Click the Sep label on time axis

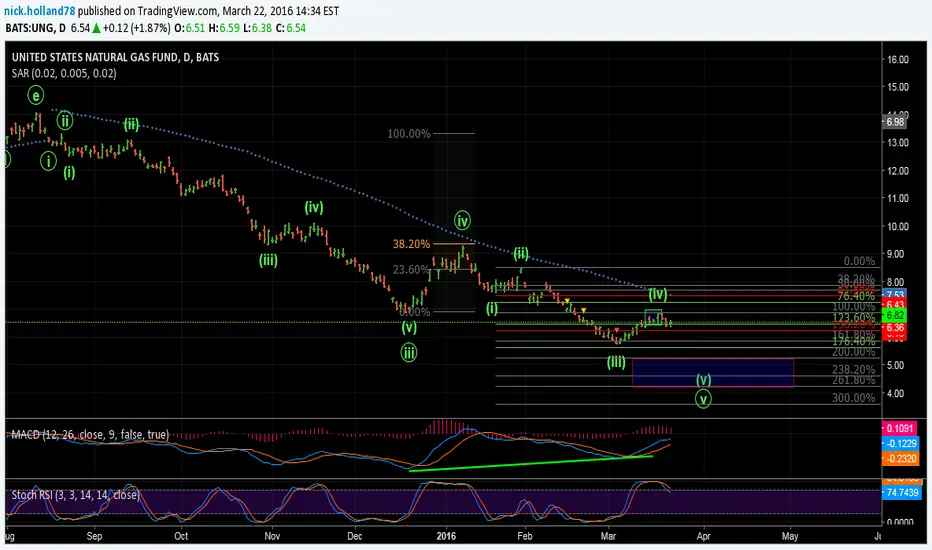95,536
